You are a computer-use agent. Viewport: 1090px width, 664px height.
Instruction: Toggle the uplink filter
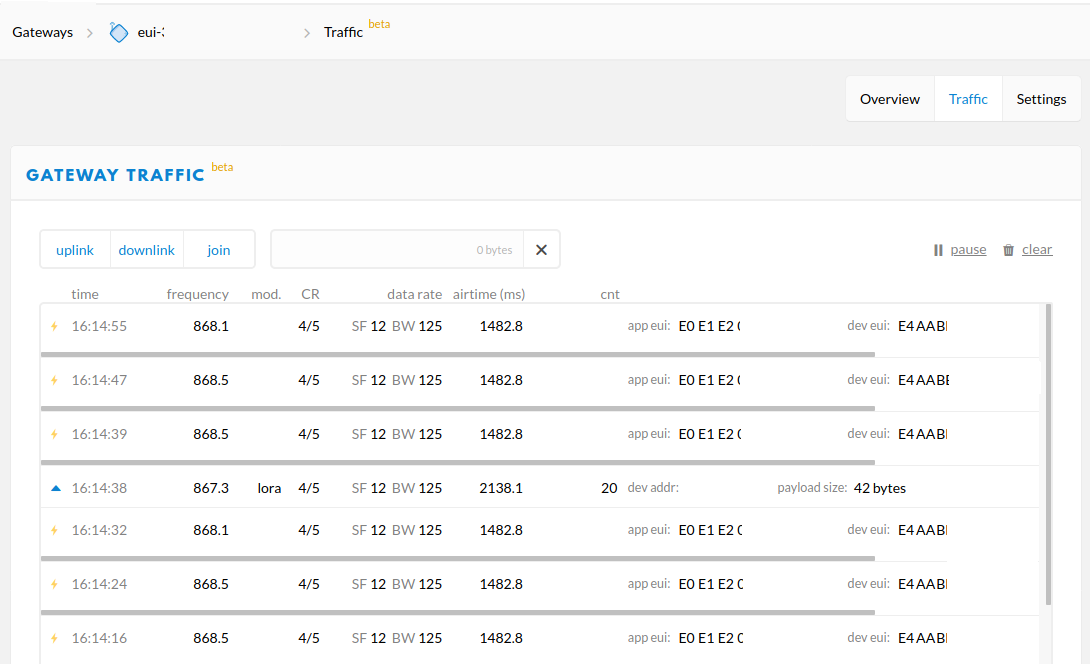(x=75, y=250)
